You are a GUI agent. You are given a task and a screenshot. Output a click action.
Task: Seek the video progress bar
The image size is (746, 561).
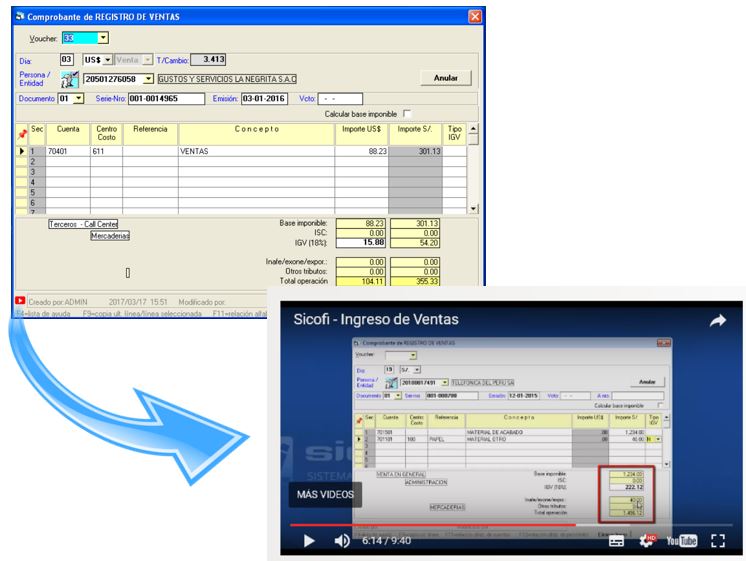(511, 525)
